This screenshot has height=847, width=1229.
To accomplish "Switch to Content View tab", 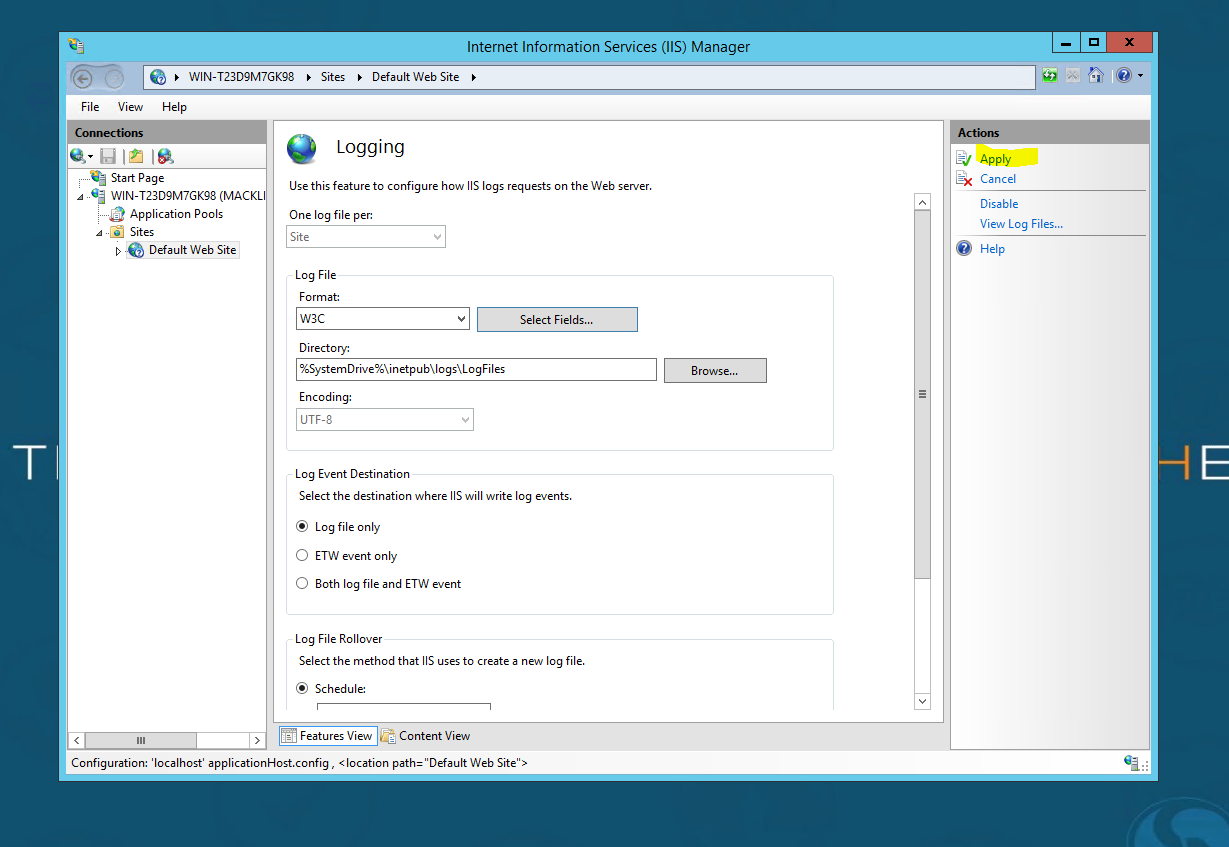I will tap(425, 736).
